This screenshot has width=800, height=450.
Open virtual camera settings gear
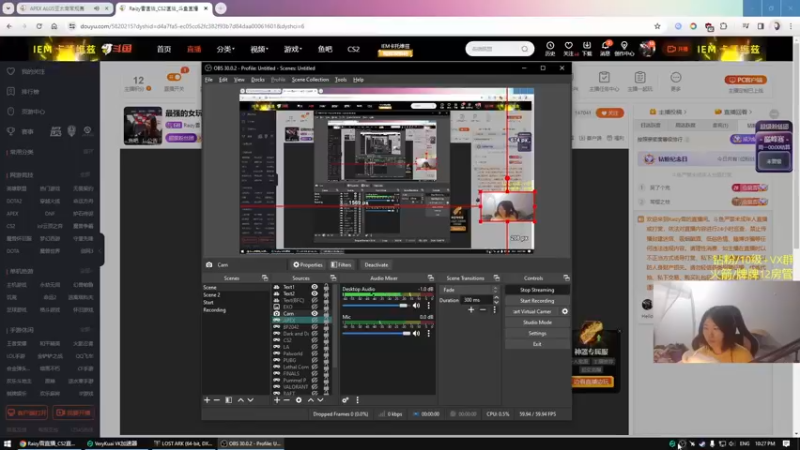click(x=565, y=311)
